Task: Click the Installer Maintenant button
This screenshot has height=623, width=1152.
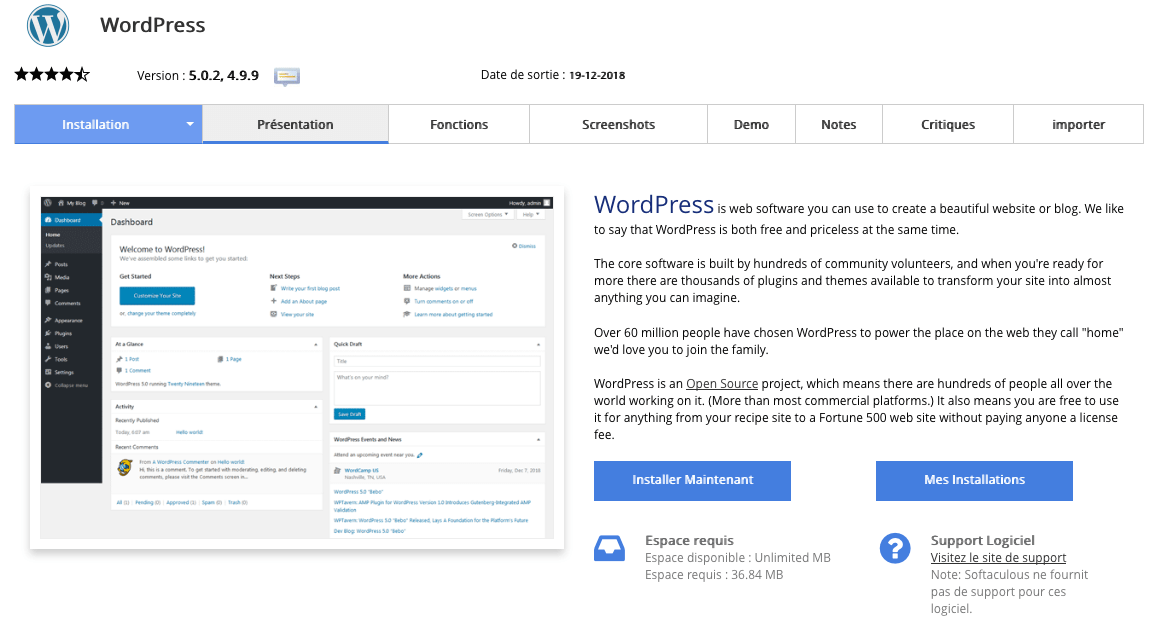Action: click(x=692, y=480)
